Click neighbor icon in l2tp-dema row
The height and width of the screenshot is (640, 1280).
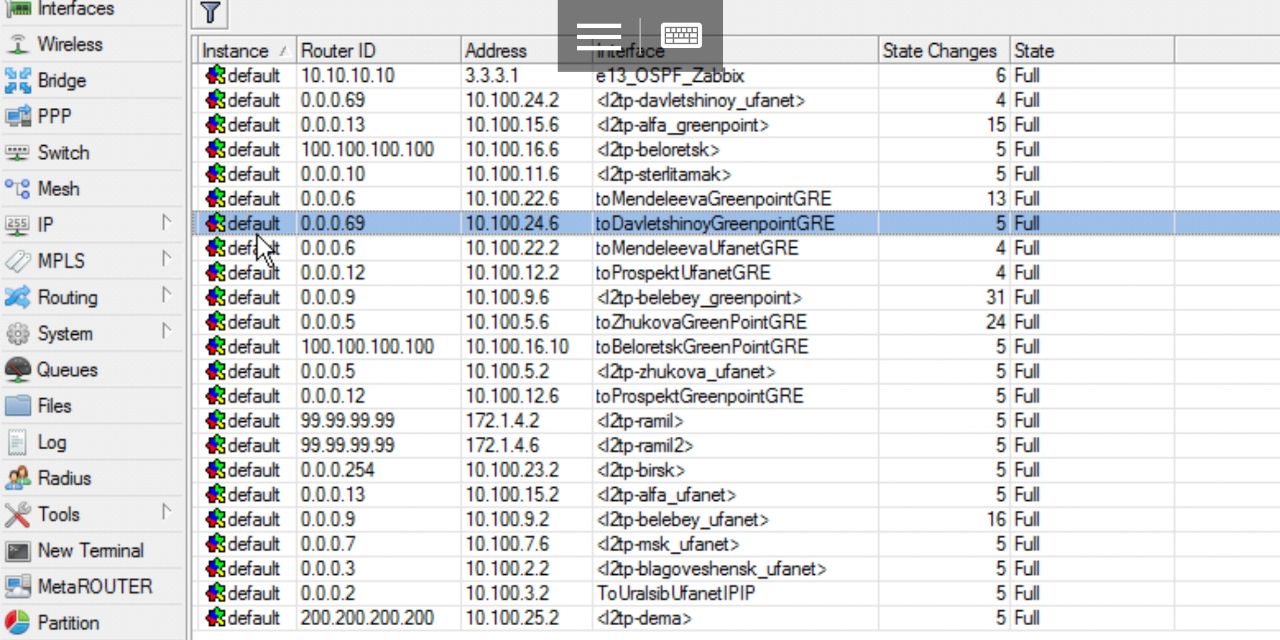point(215,618)
